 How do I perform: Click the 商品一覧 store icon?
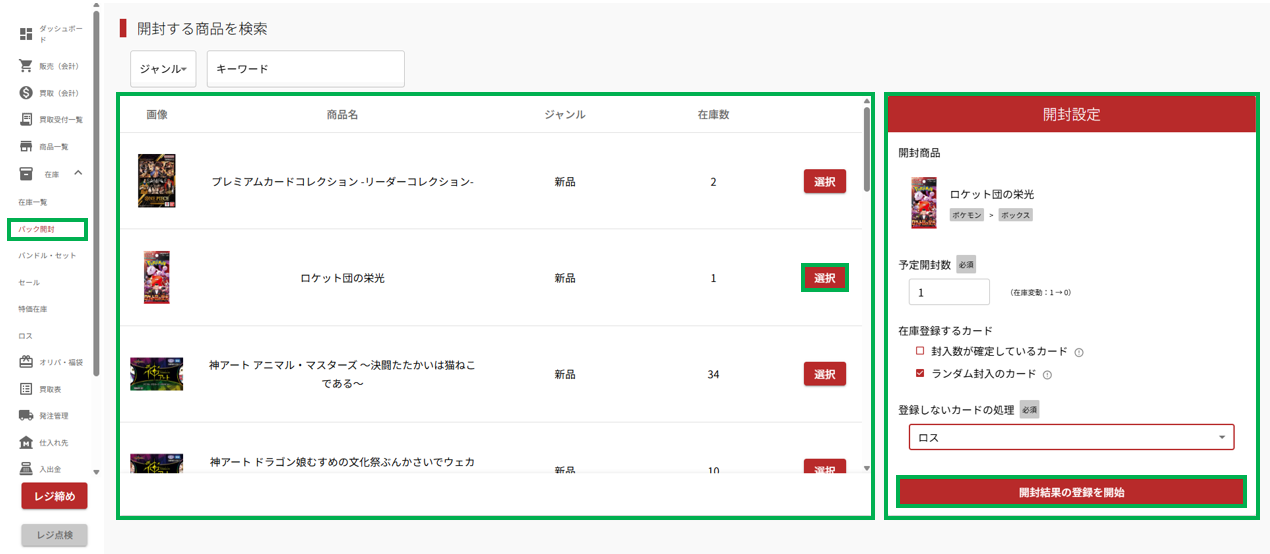click(x=26, y=147)
